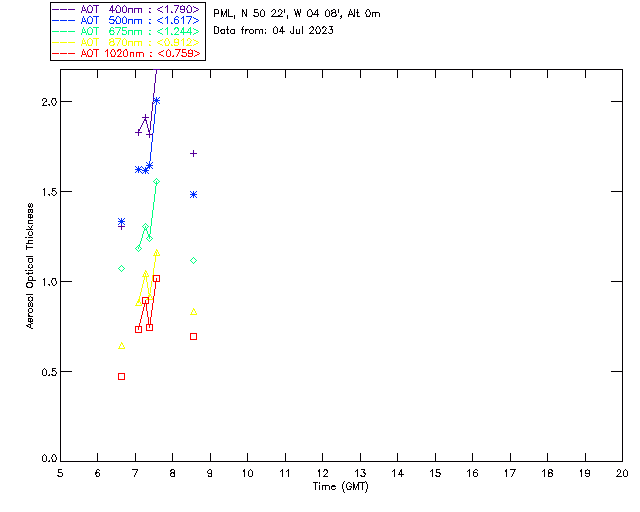Click the x-axis tick label 9

(210, 473)
